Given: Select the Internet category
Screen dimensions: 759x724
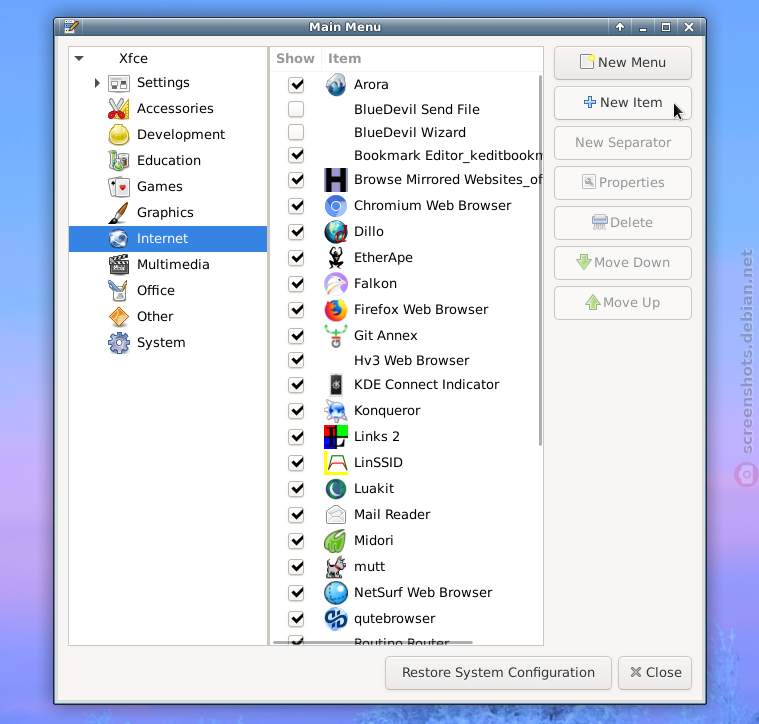Looking at the screenshot, I should tap(168, 239).
